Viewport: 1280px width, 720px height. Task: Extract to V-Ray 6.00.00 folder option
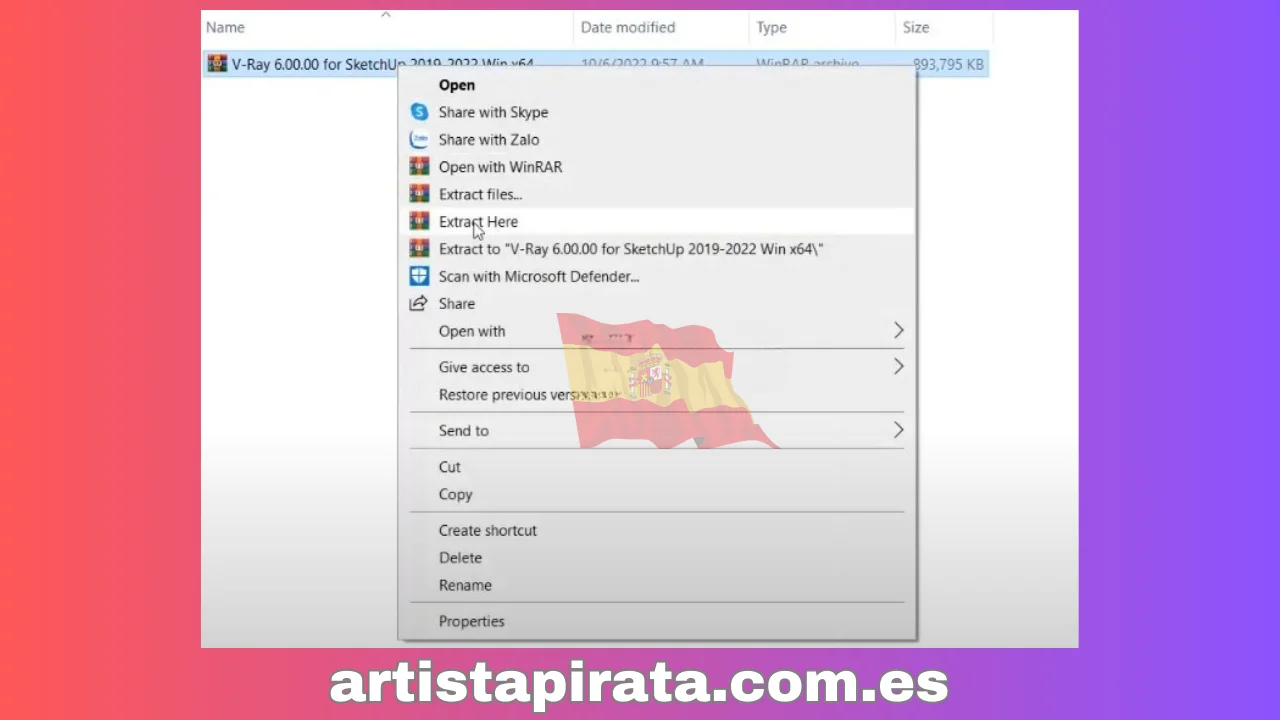point(631,249)
